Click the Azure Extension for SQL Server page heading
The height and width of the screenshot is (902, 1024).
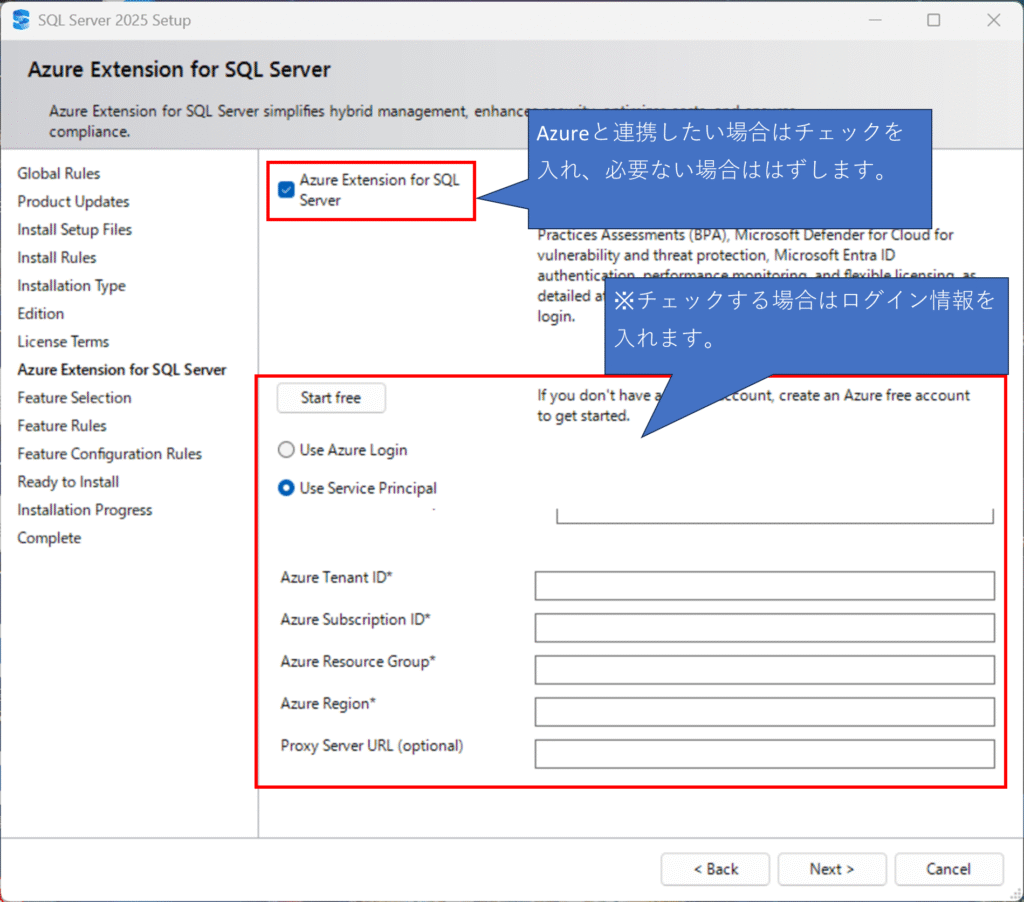pyautogui.click(x=179, y=70)
